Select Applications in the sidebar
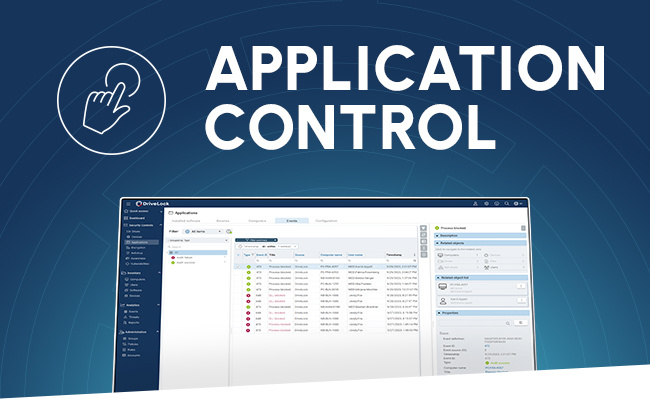The image size is (650, 400). point(140,242)
